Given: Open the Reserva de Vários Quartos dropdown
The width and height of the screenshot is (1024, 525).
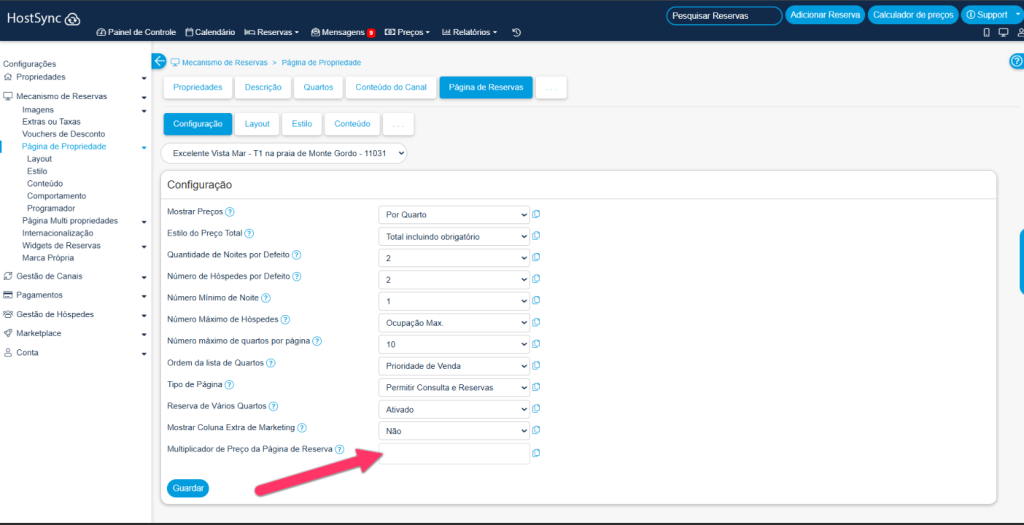Looking at the screenshot, I should [454, 409].
